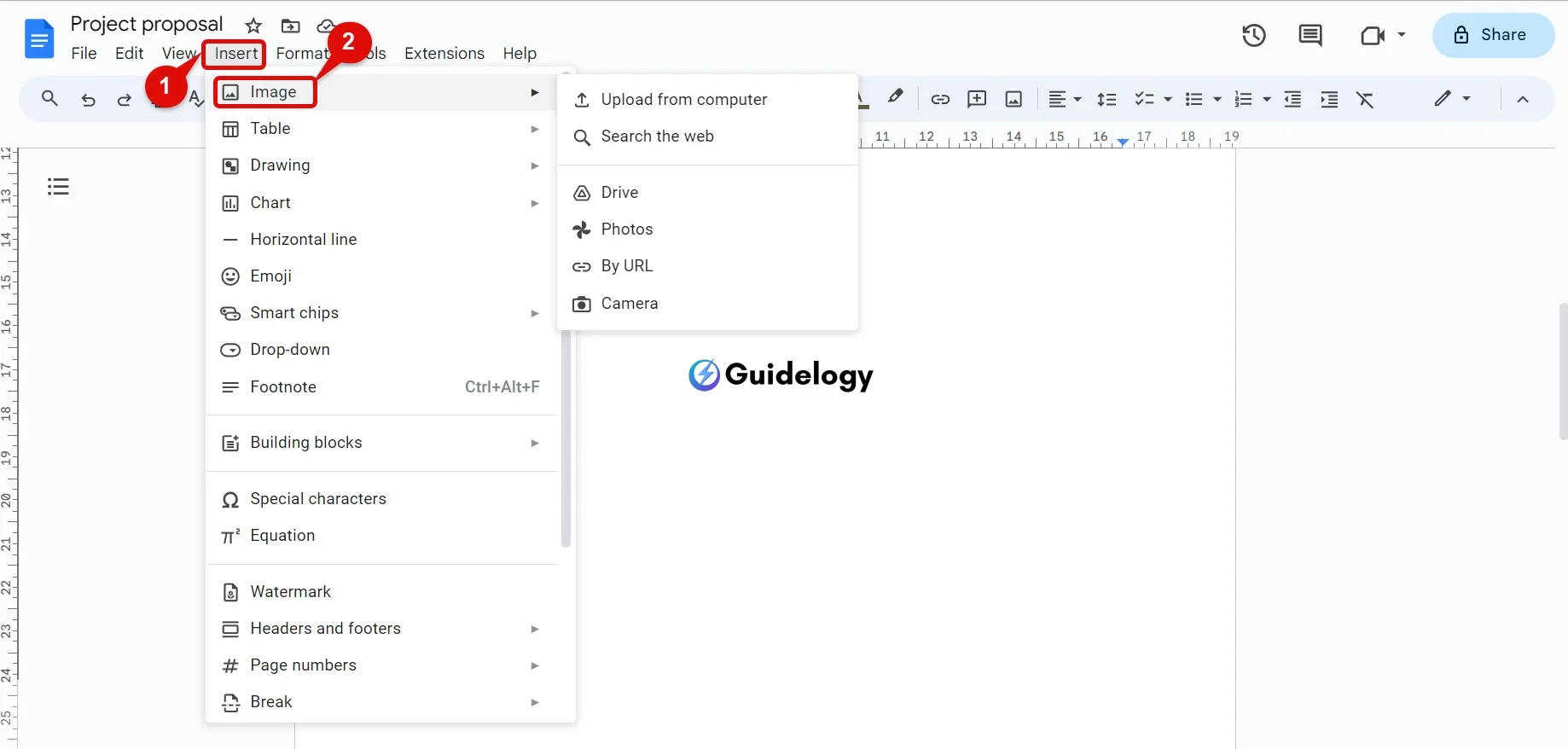
Task: Insert a Footnote
Action: 381,387
